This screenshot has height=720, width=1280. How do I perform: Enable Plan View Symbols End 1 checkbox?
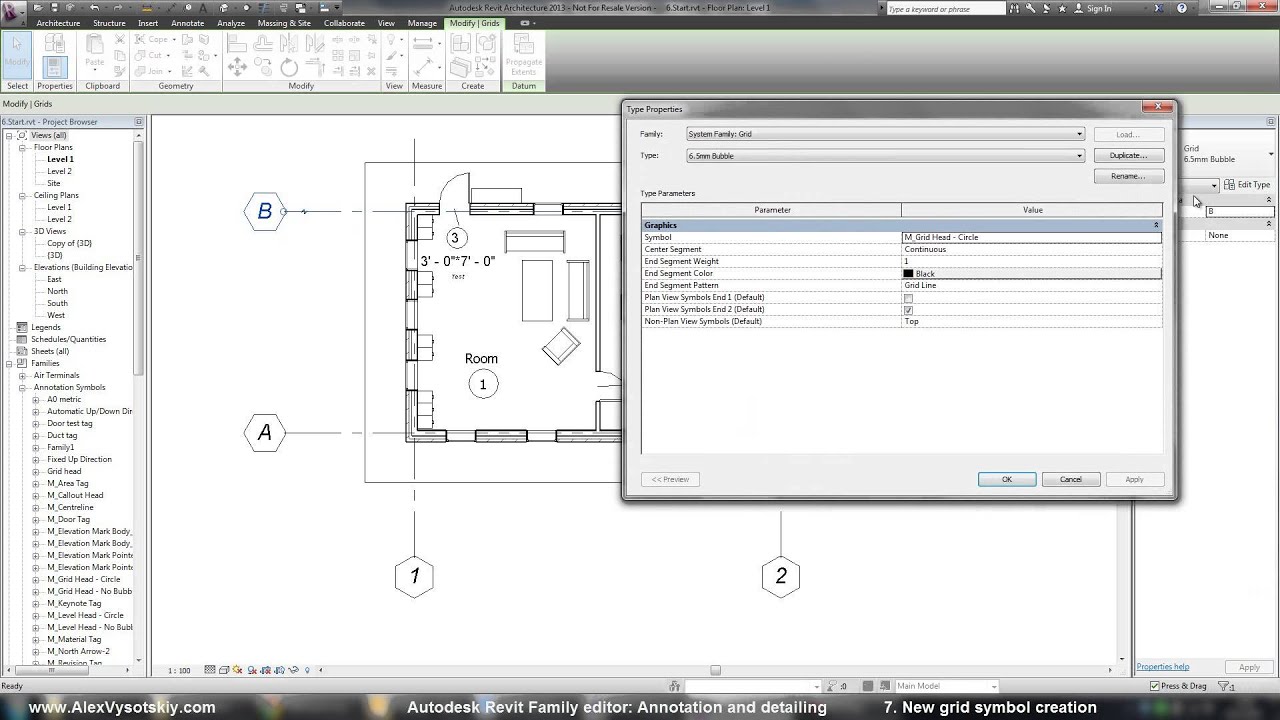[x=908, y=298]
